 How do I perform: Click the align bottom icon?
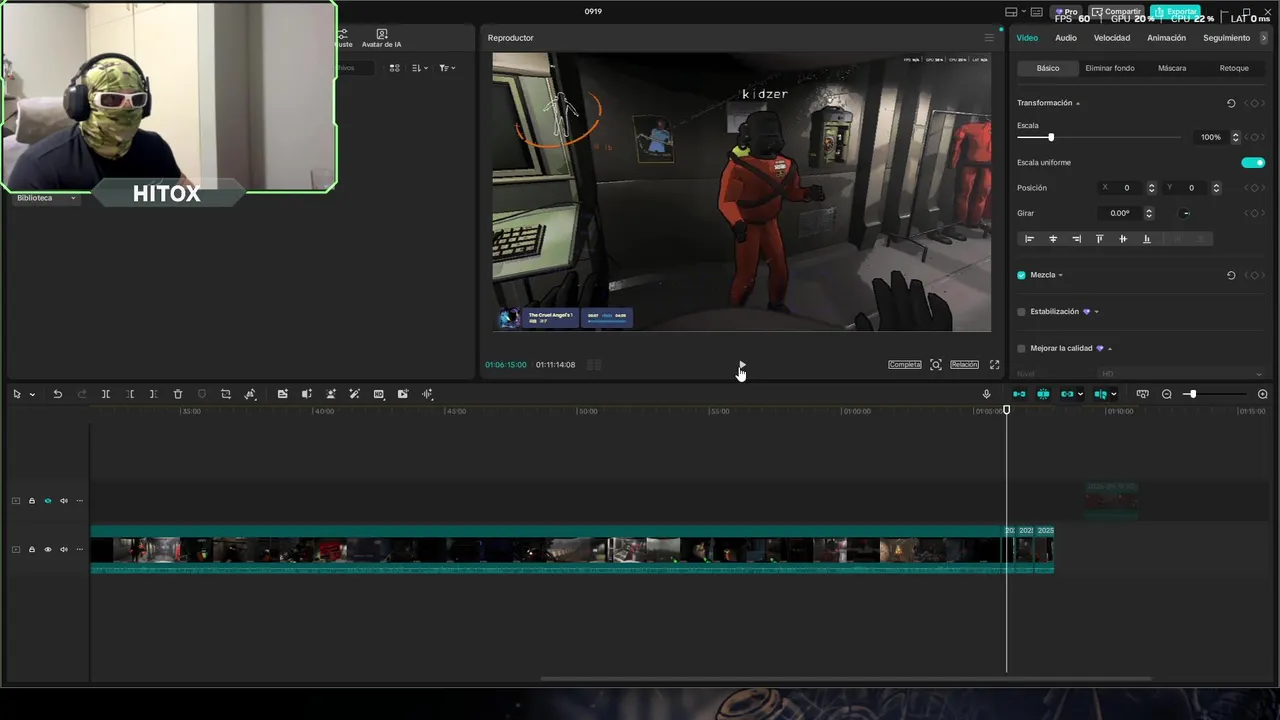coord(1147,239)
